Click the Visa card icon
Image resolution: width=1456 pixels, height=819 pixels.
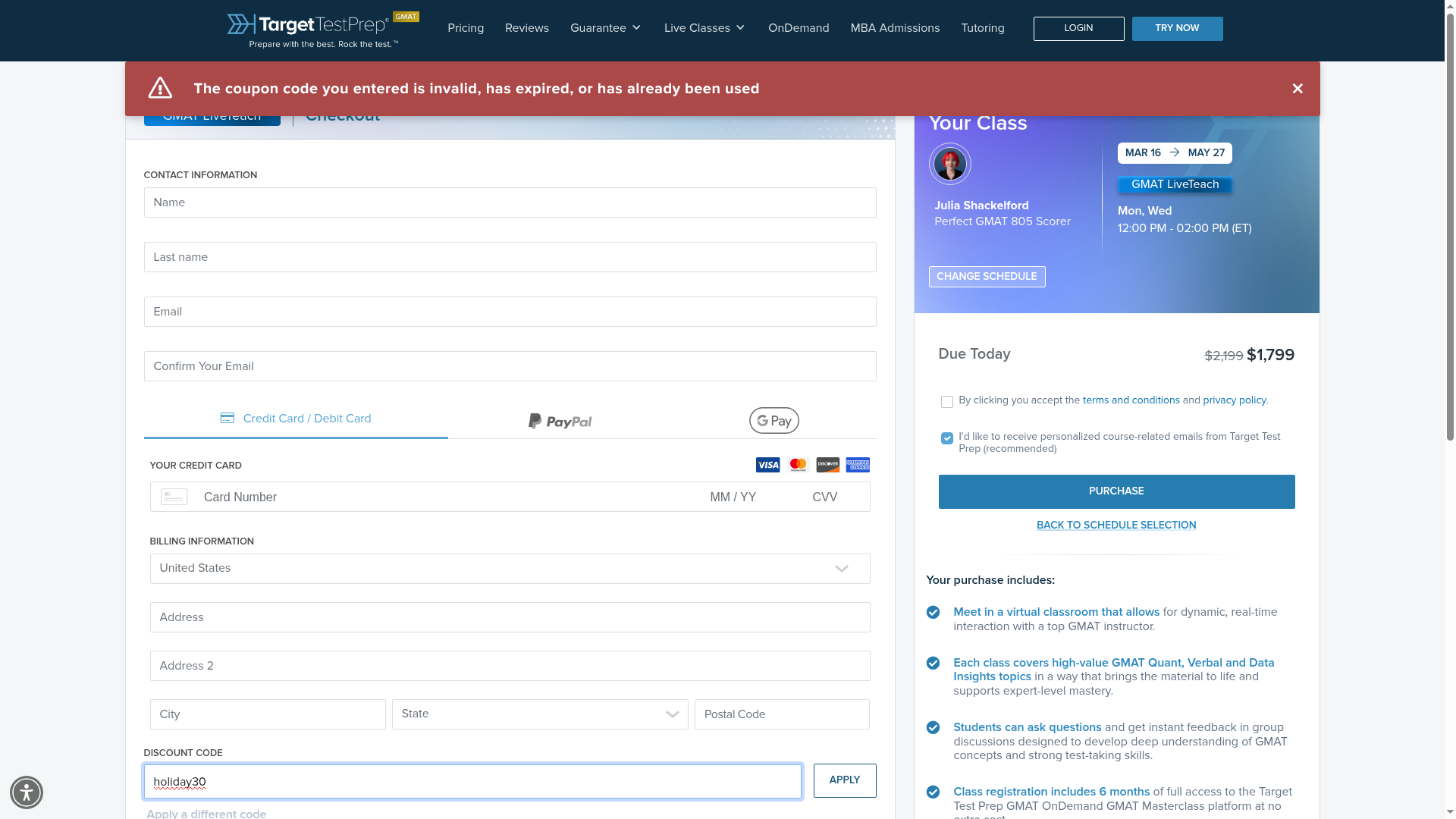coord(767,465)
